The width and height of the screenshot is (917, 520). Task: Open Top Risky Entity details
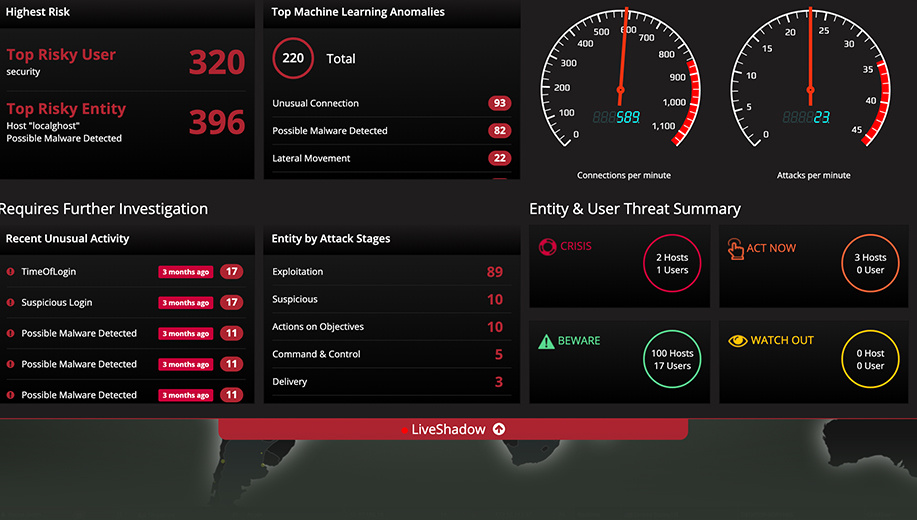tap(66, 109)
